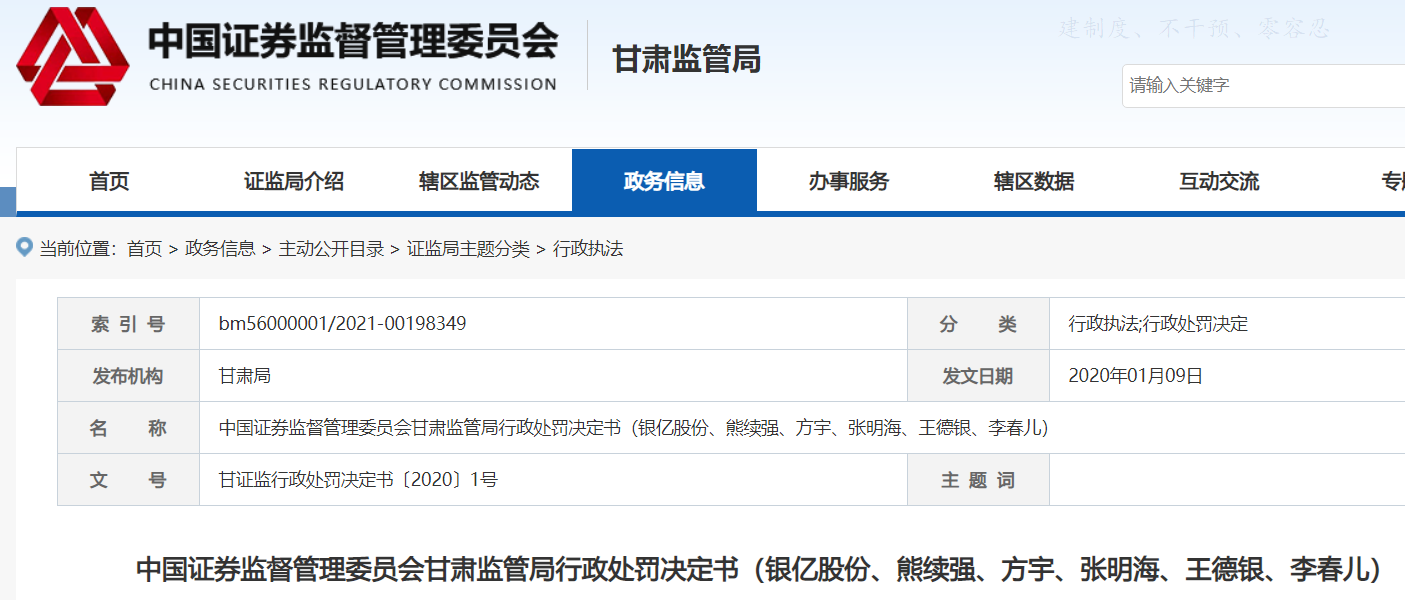Open the 办事服务 navigation tab
1405x600 pixels.
pyautogui.click(x=849, y=181)
